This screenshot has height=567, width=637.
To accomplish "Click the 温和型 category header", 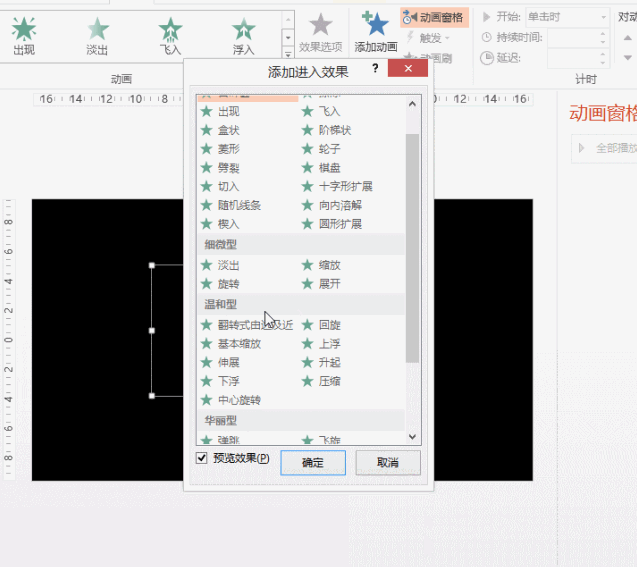I will tap(301, 304).
